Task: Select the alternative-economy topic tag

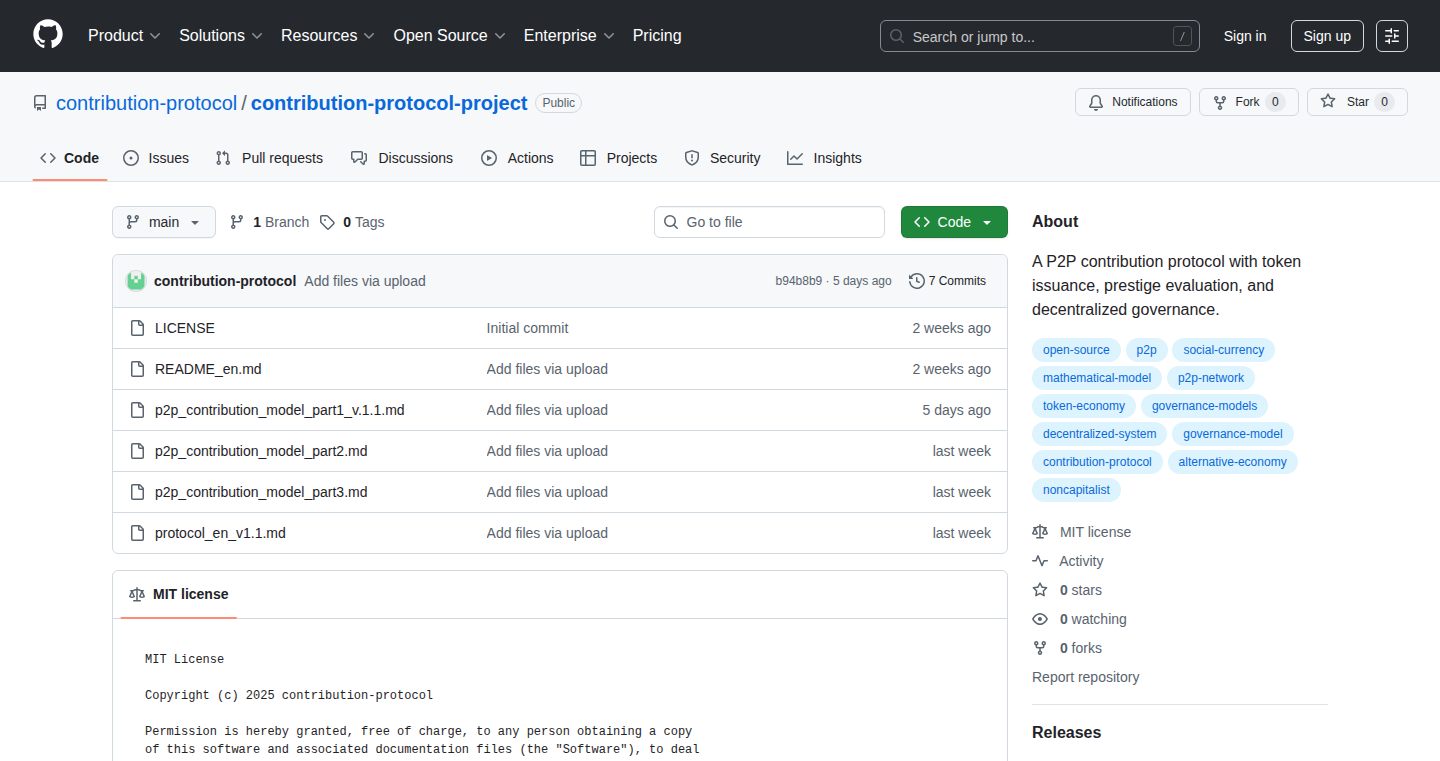Action: point(1233,462)
